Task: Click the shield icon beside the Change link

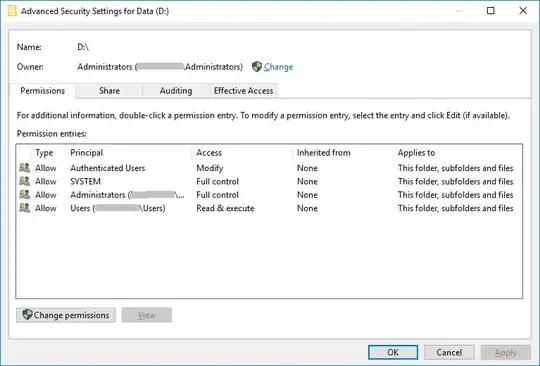Action: (257, 67)
